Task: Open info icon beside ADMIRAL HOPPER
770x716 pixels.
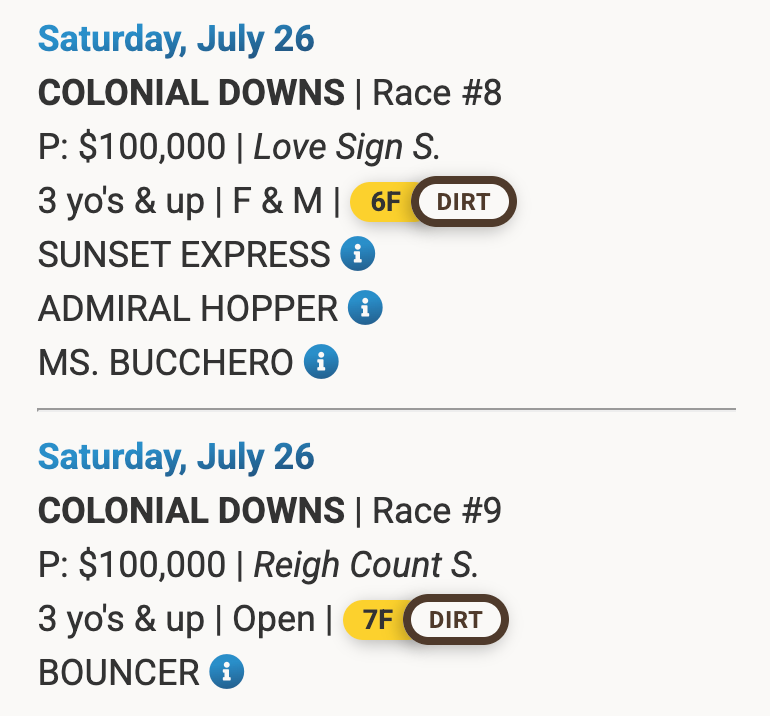Action: pos(365,308)
